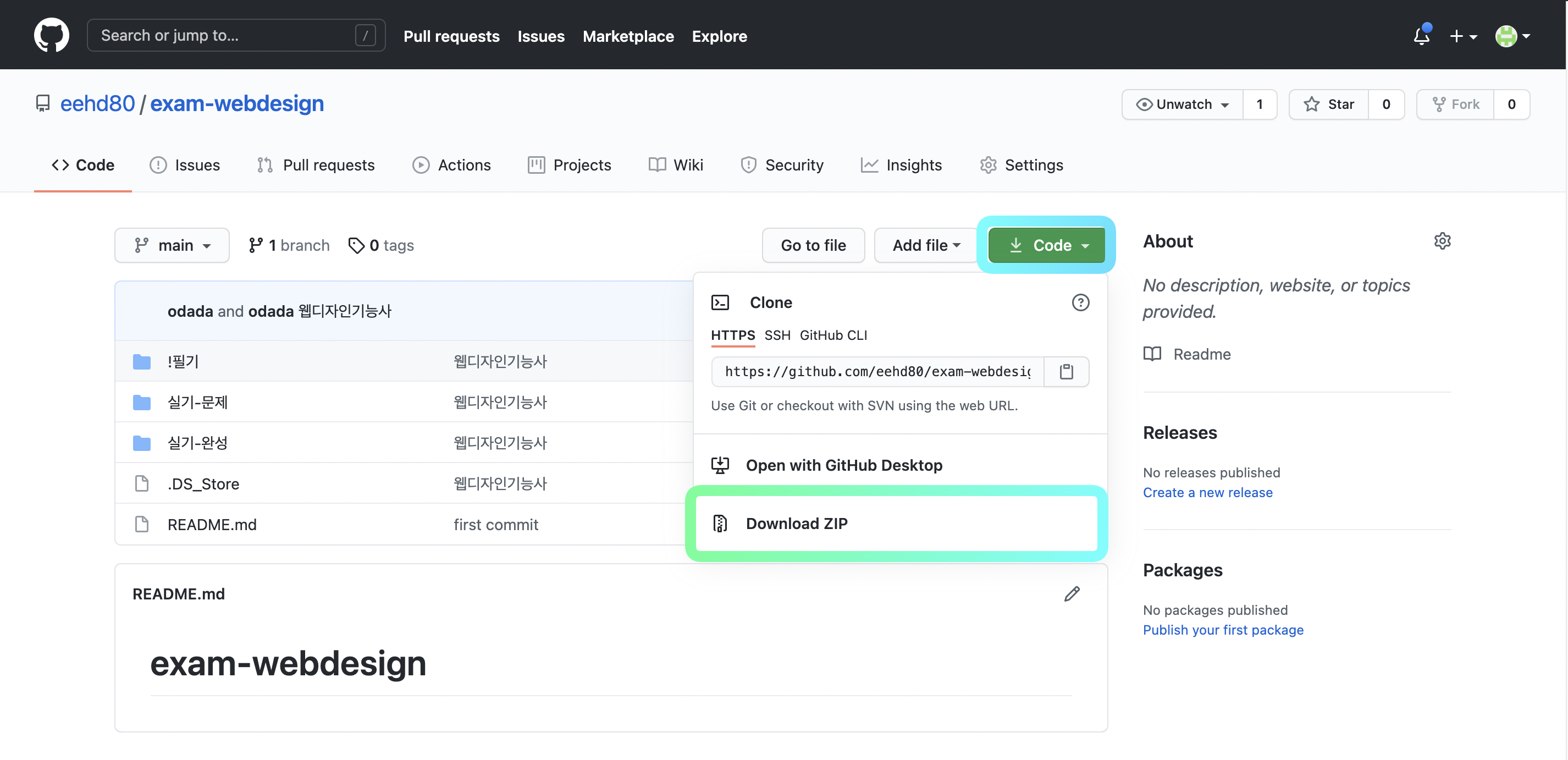Click the GitHub octocat logo
Image resolution: width=1568 pixels, height=760 pixels.
coord(51,35)
